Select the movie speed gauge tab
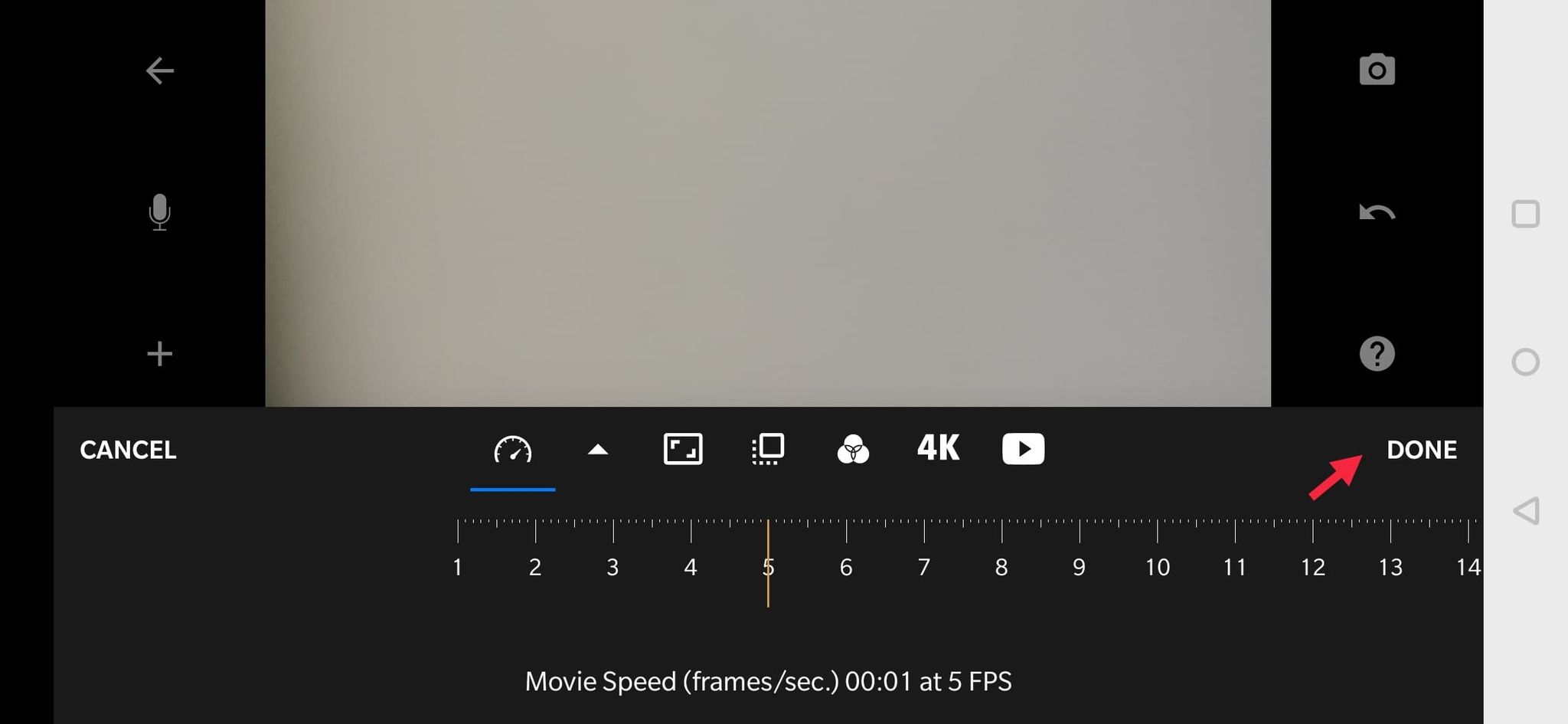The width and height of the screenshot is (1568, 724). tap(513, 449)
